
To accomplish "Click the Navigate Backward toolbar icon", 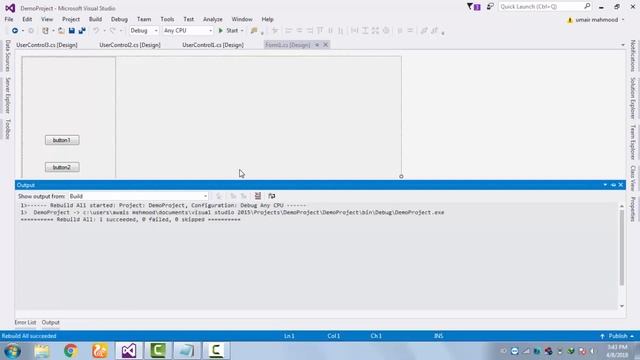I will pyautogui.click(x=15, y=31).
